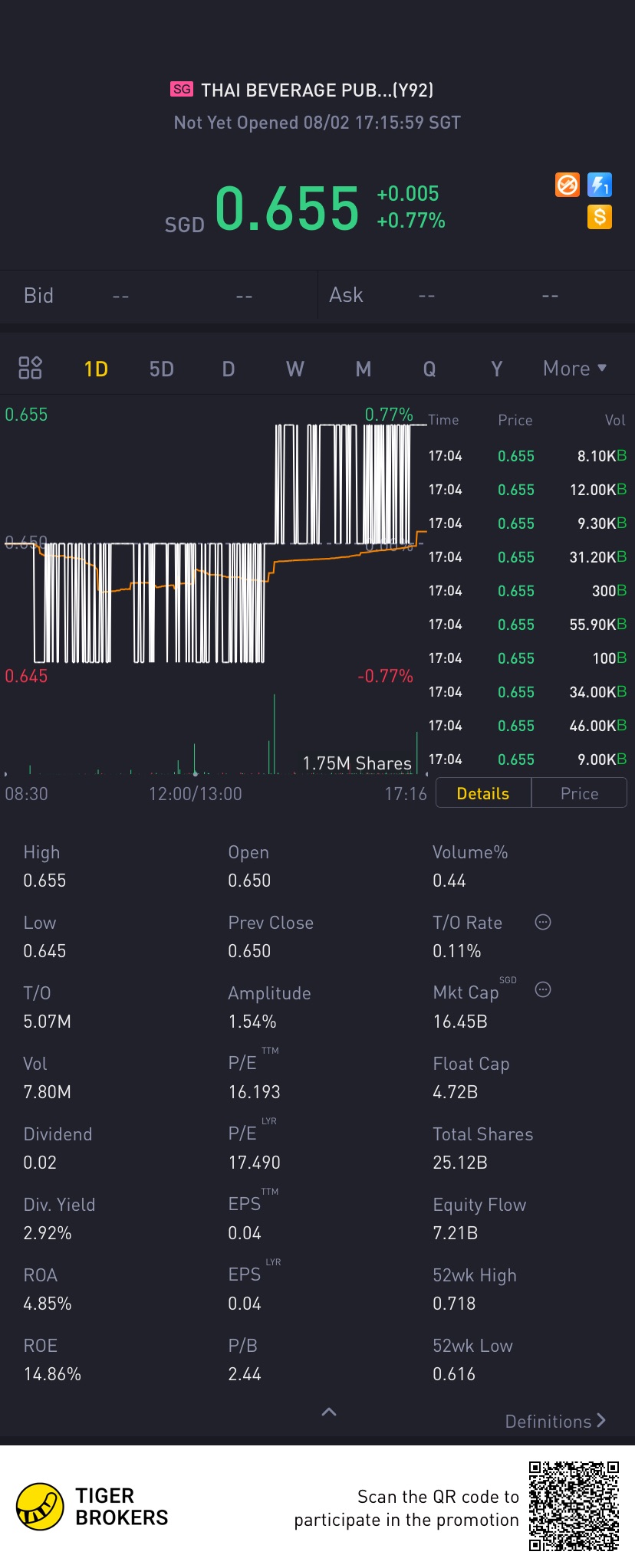This screenshot has height=1568, width=635.
Task: Tap the 12.00K volume trade row
Action: tap(527, 490)
